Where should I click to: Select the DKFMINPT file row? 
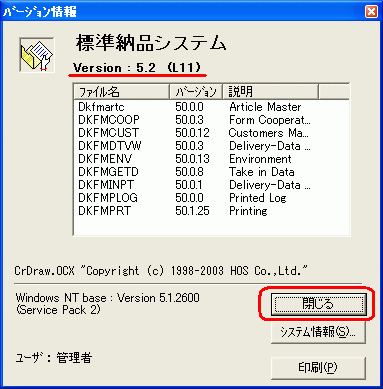[211, 185]
